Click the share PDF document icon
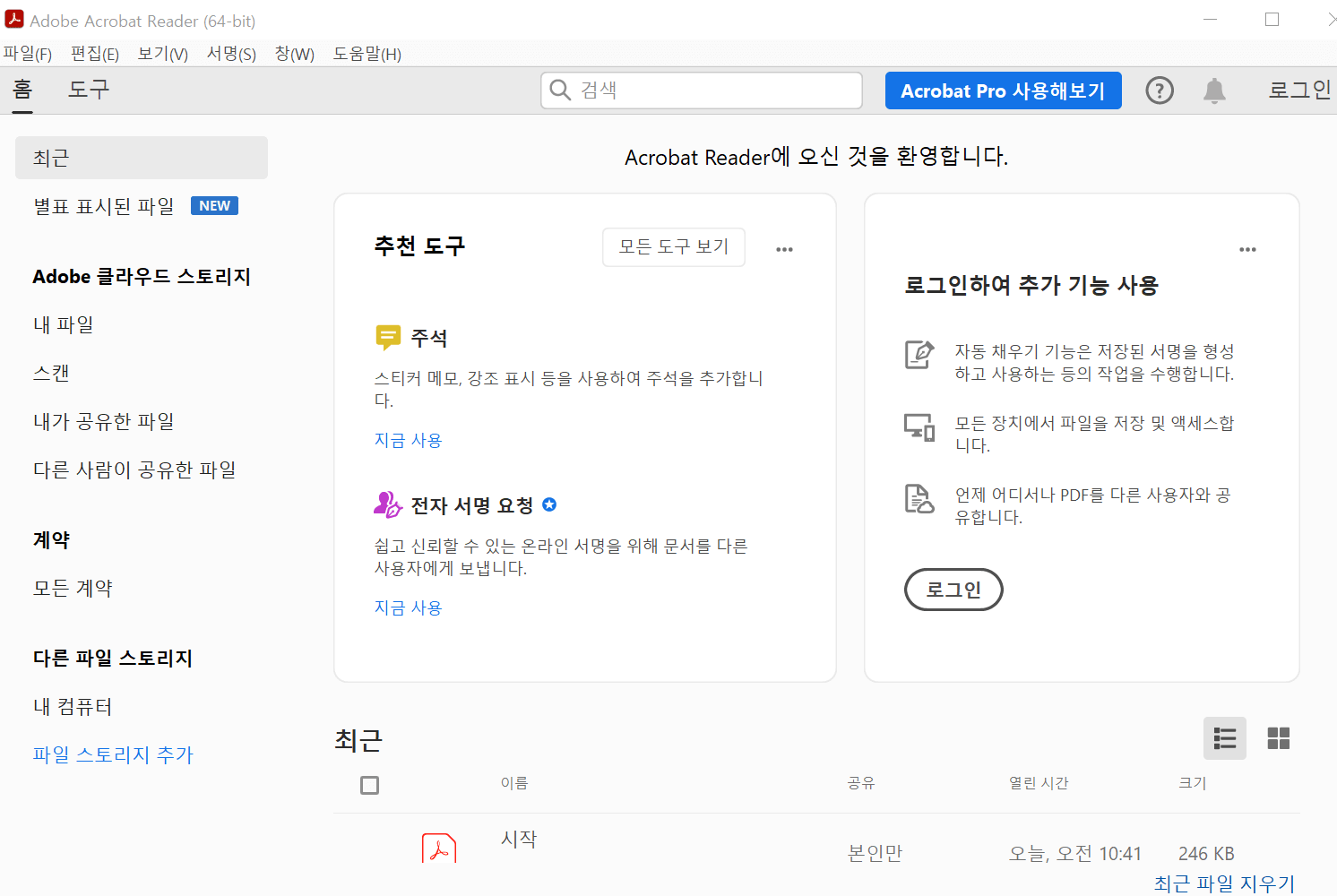The height and width of the screenshot is (896, 1337). pos(919,498)
